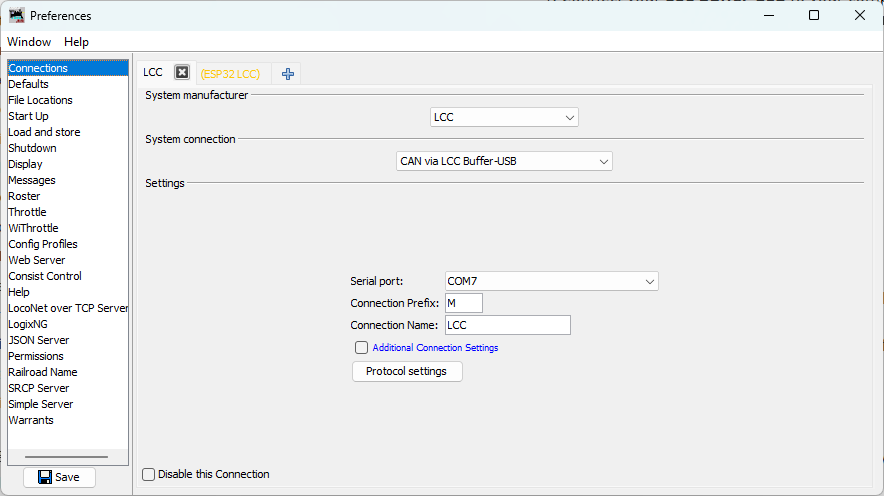Check Disable this Connection
Viewport: 884px width, 496px height.
pos(148,474)
